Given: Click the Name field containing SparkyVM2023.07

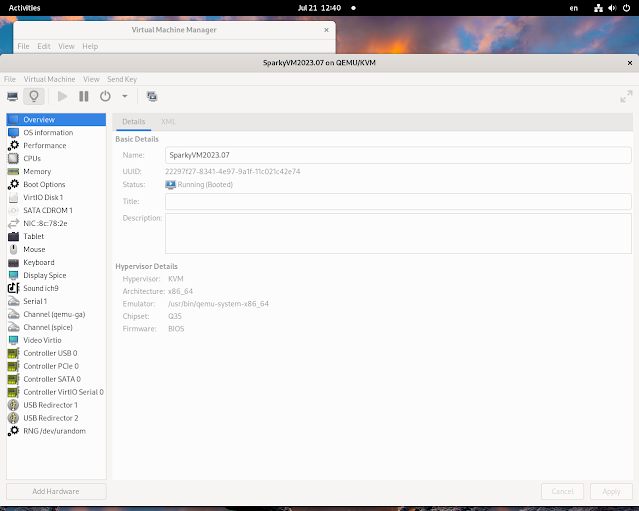Looking at the screenshot, I should (x=398, y=155).
